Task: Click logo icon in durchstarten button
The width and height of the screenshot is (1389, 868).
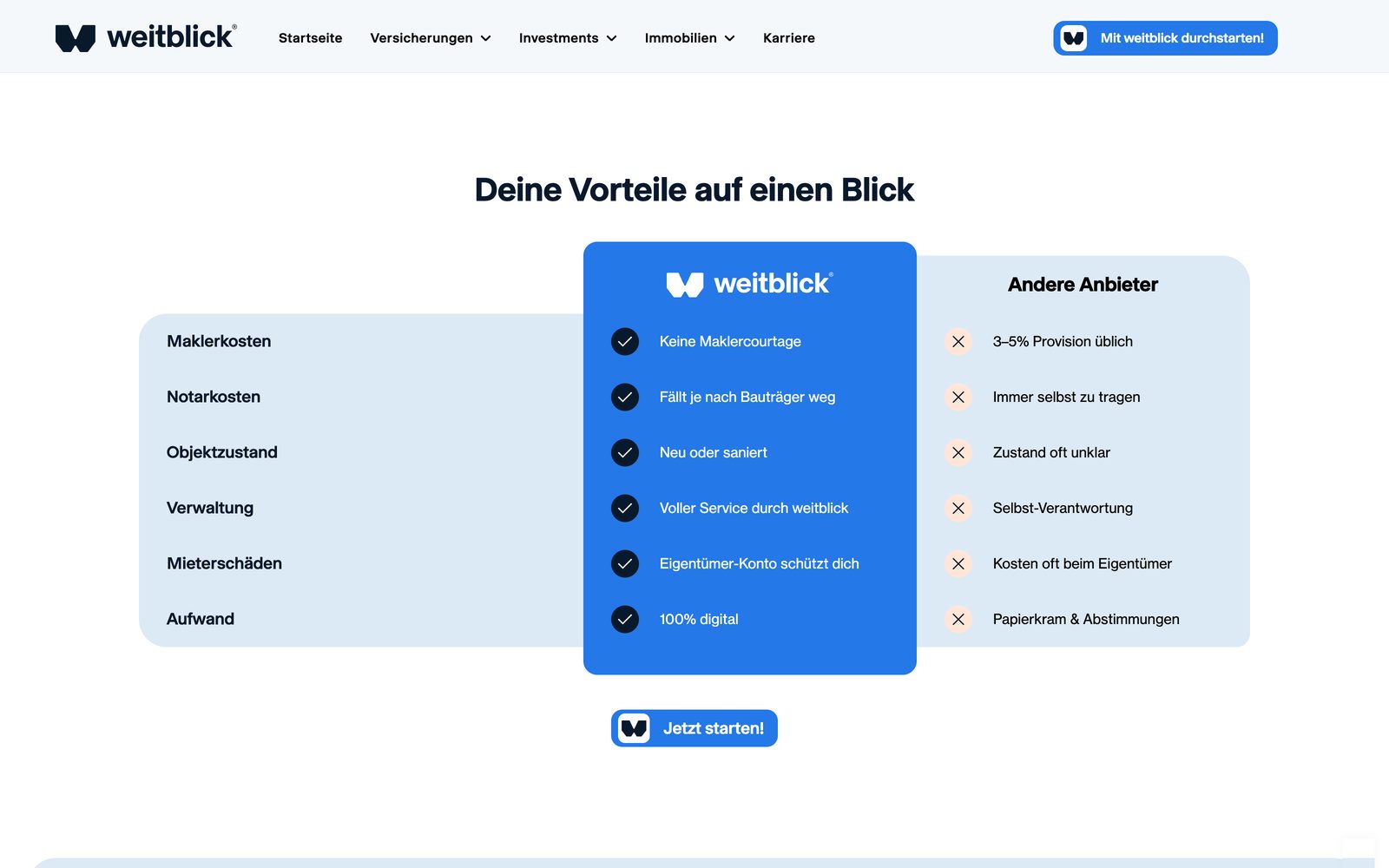Action: pos(1074,38)
